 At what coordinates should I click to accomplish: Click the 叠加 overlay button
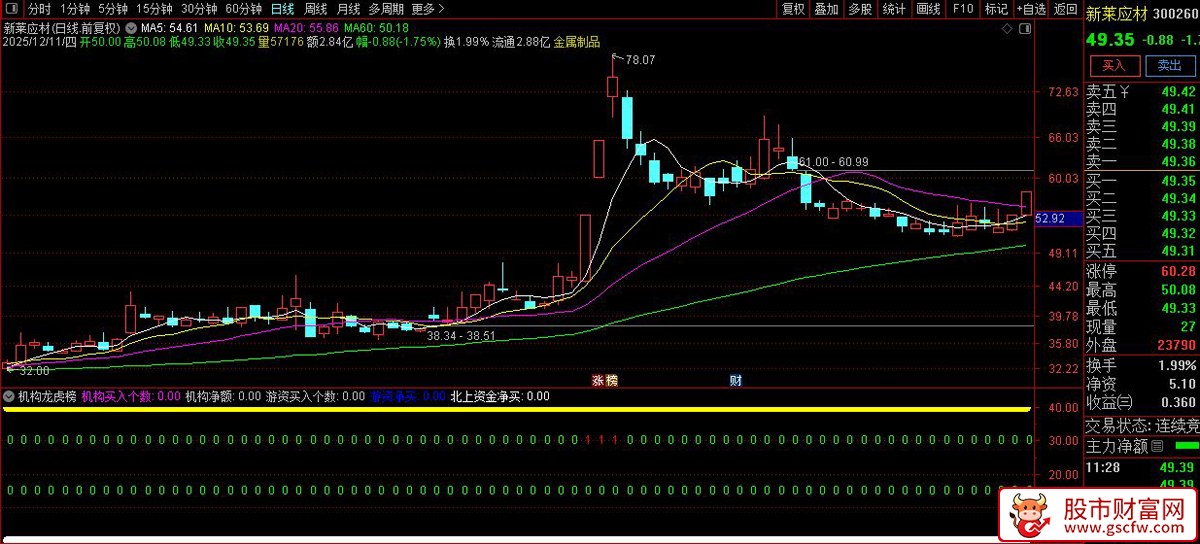[x=827, y=9]
